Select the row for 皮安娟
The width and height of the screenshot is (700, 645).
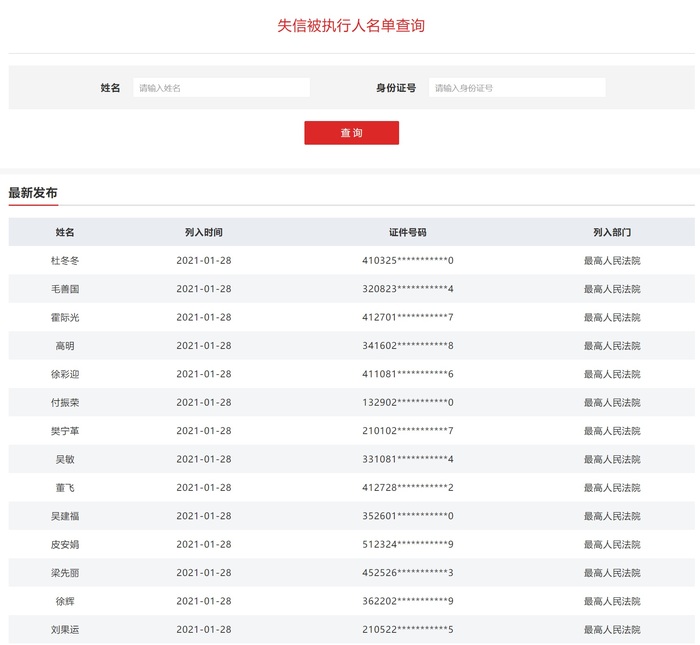click(65, 544)
